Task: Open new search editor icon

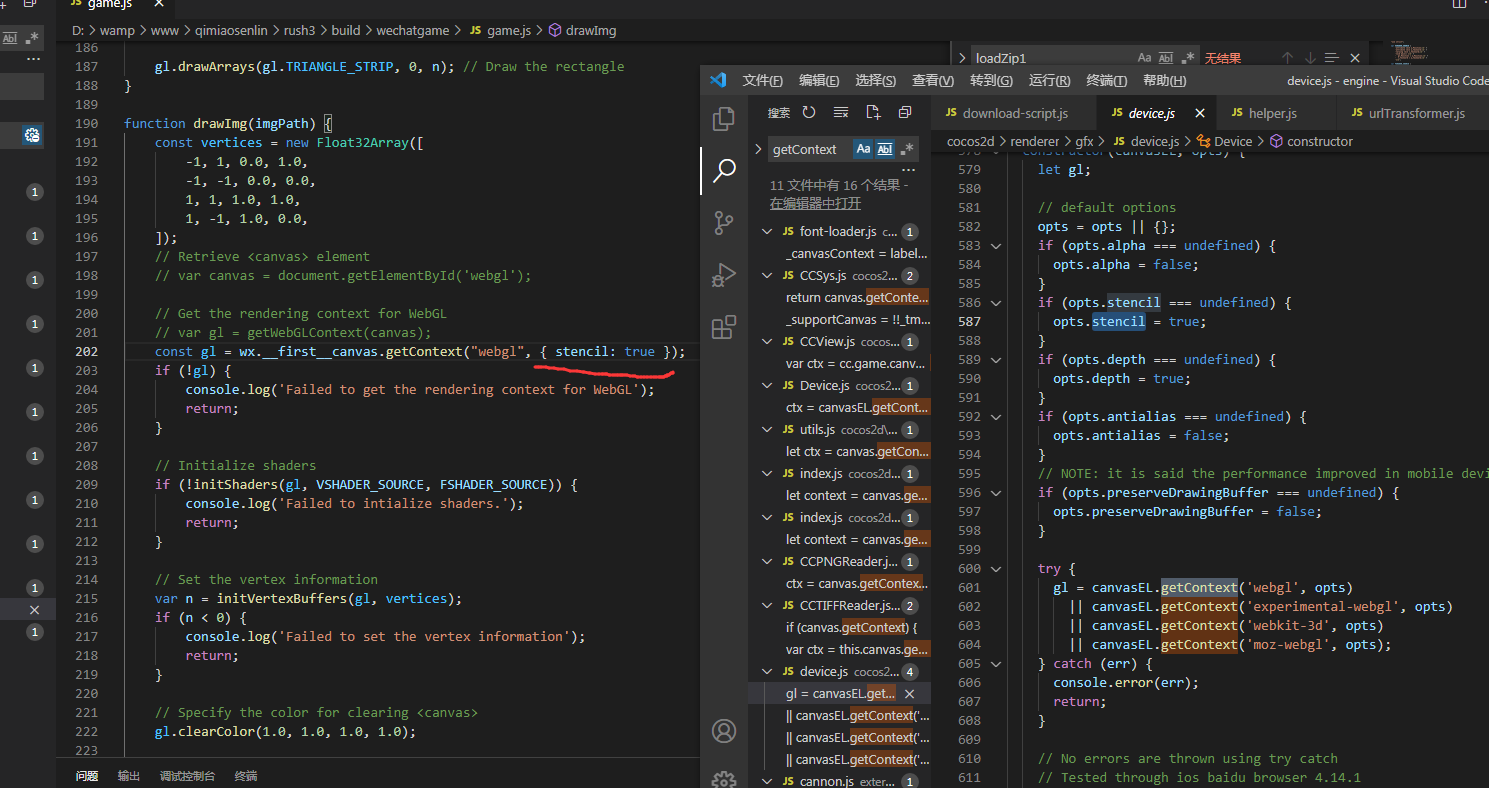Action: pyautogui.click(x=873, y=113)
